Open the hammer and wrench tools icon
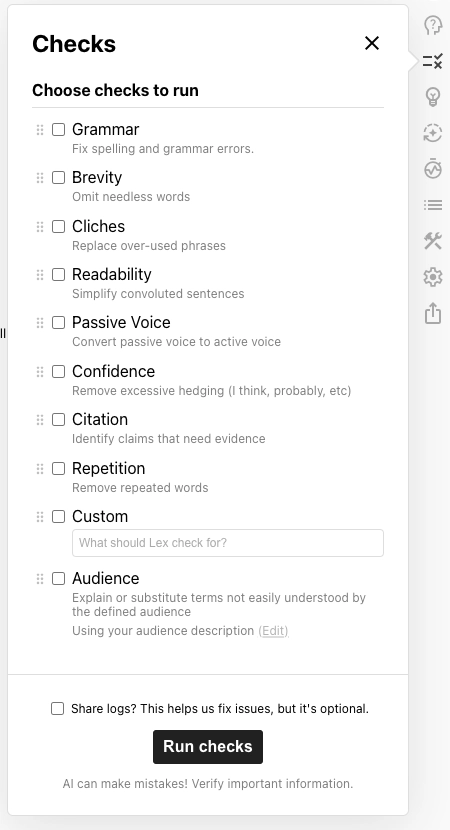 pos(433,241)
